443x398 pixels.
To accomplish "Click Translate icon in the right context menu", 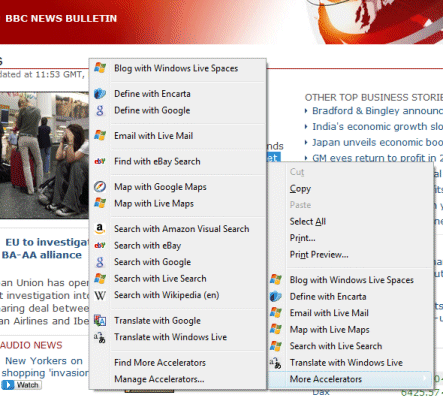I will coord(276,363).
